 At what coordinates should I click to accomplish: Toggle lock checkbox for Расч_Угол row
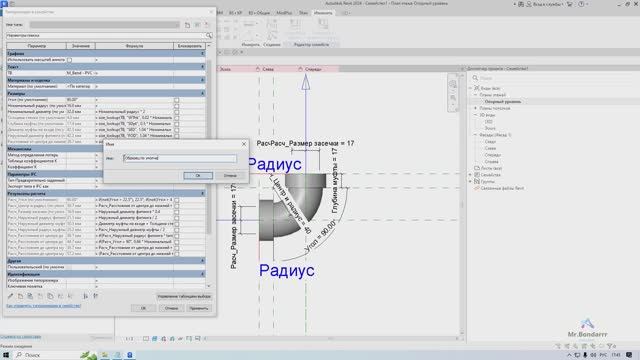(x=176, y=200)
